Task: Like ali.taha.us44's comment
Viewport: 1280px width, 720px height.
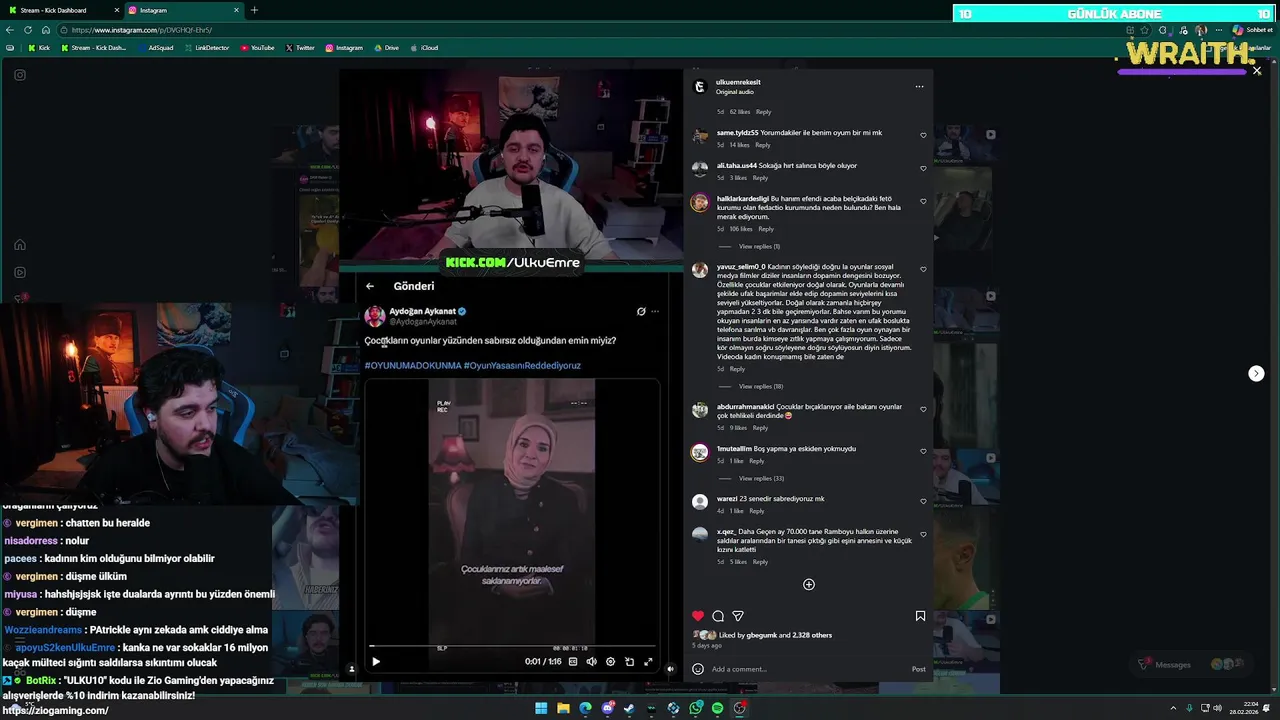Action: (x=923, y=168)
